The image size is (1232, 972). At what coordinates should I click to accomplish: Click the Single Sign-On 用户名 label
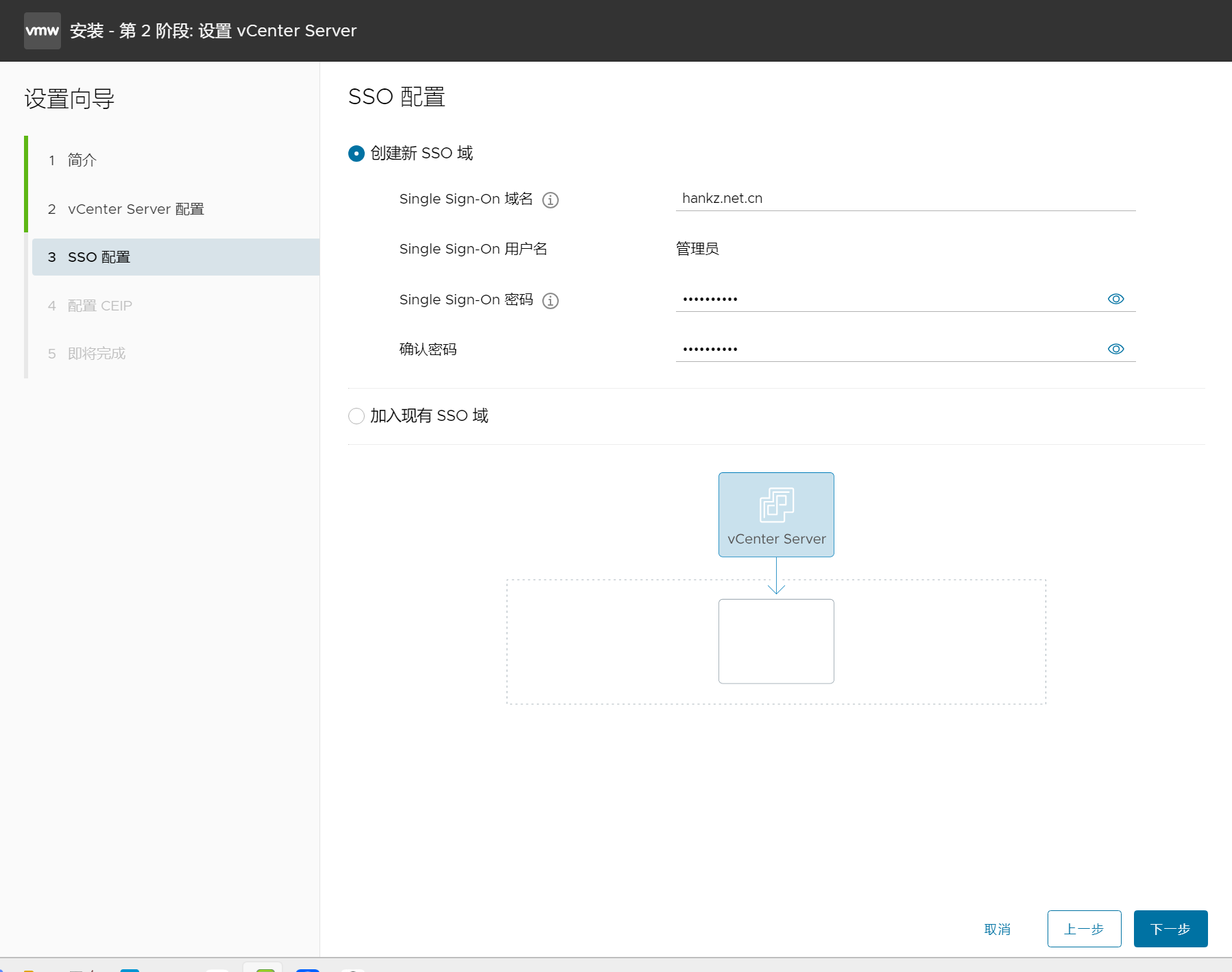473,249
